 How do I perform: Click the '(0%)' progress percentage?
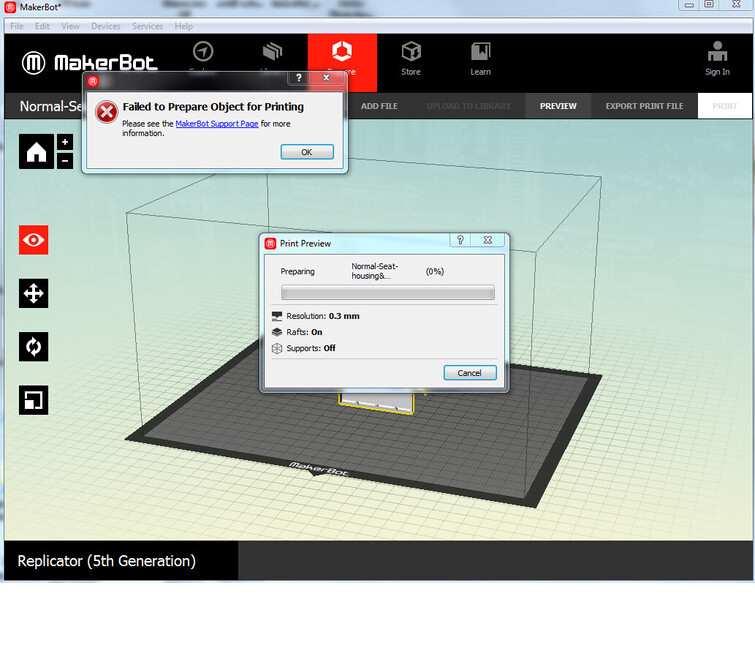pos(435,272)
